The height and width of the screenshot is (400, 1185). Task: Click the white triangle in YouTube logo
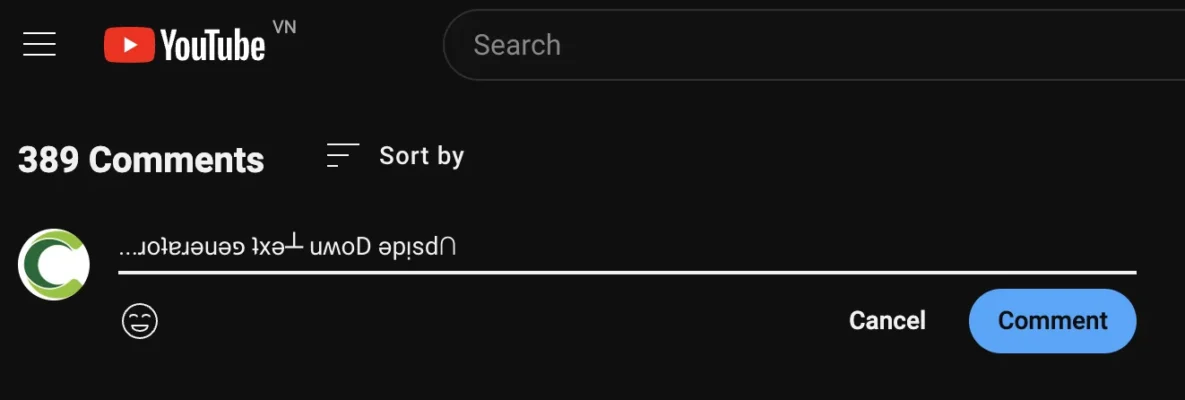tap(130, 45)
